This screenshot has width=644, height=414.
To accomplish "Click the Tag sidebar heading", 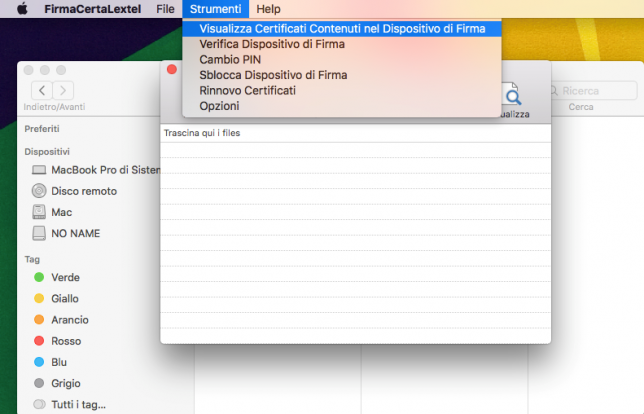I will pos(32,259).
